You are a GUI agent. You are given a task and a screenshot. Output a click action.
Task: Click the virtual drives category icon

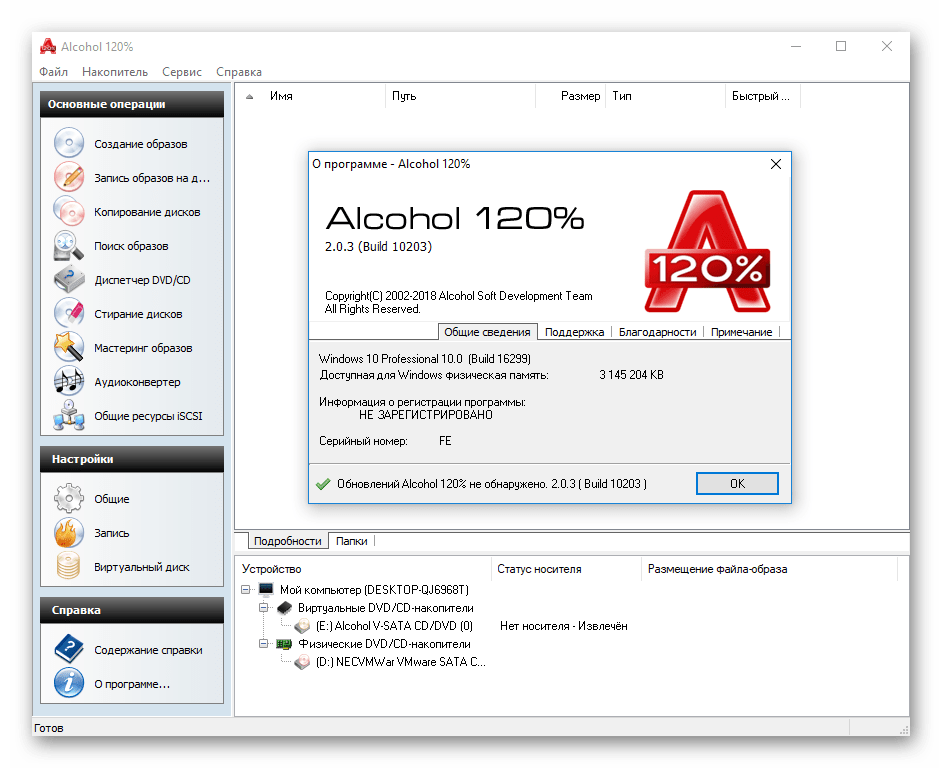pyautogui.click(x=284, y=608)
